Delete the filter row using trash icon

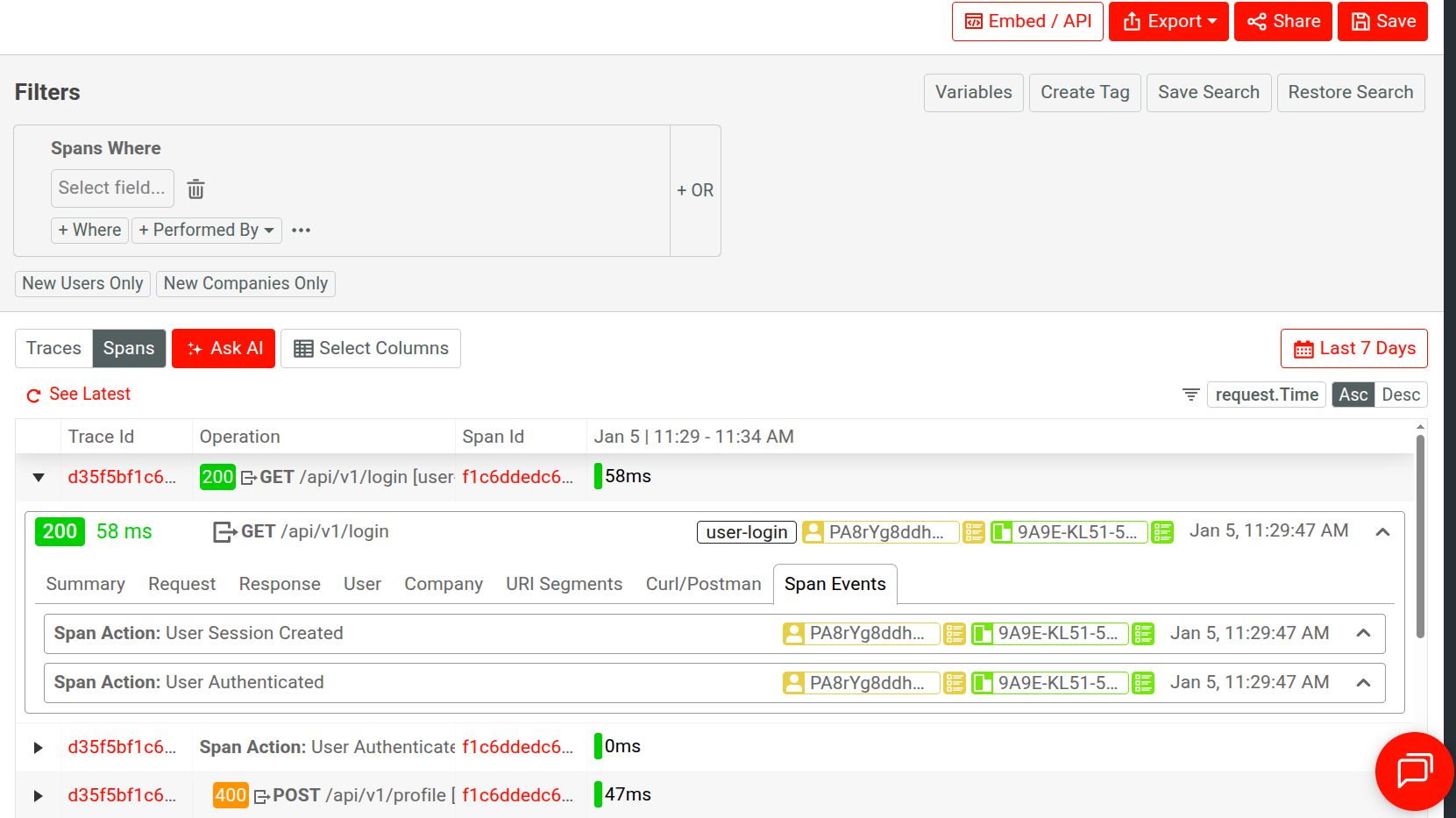coord(195,188)
